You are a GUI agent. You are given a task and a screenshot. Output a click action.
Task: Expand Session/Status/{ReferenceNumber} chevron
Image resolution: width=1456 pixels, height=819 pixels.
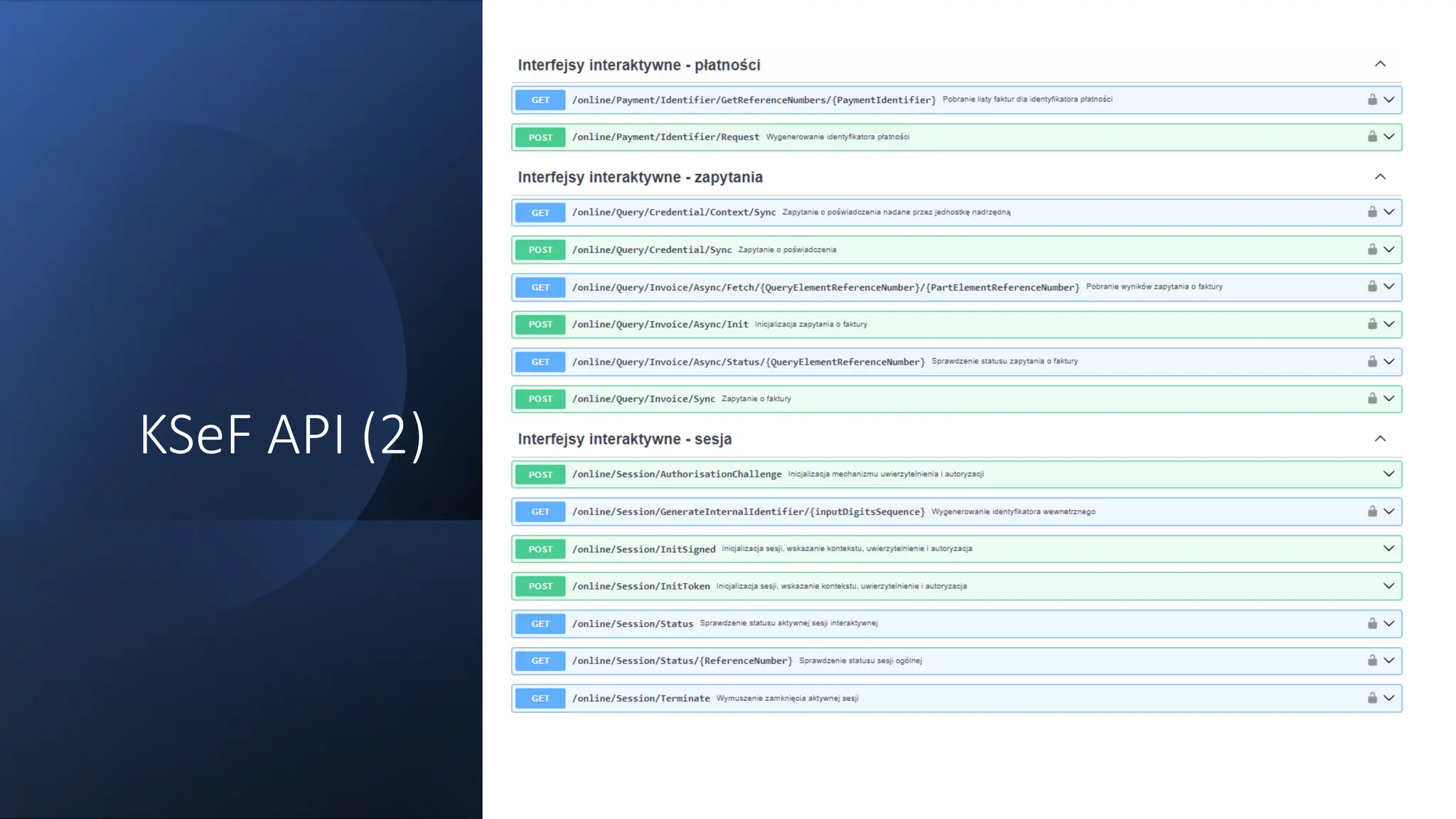(x=1388, y=660)
